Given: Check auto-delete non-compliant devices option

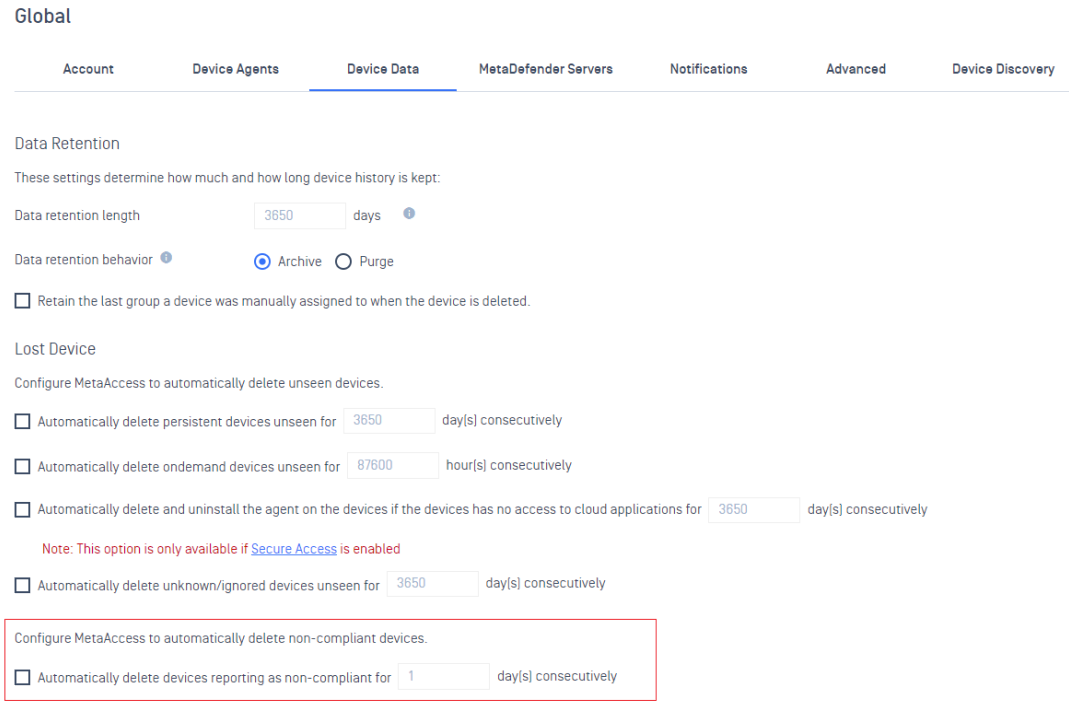Looking at the screenshot, I should (22, 677).
